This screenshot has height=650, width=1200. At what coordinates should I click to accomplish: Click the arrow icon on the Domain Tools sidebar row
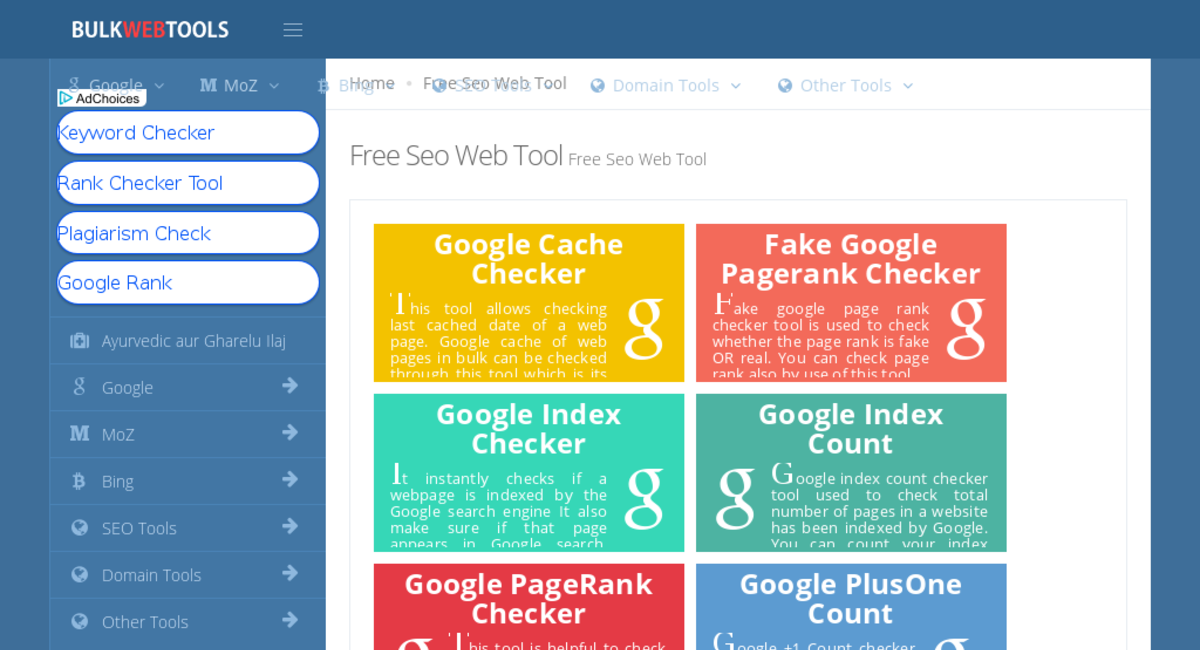pyautogui.click(x=290, y=574)
